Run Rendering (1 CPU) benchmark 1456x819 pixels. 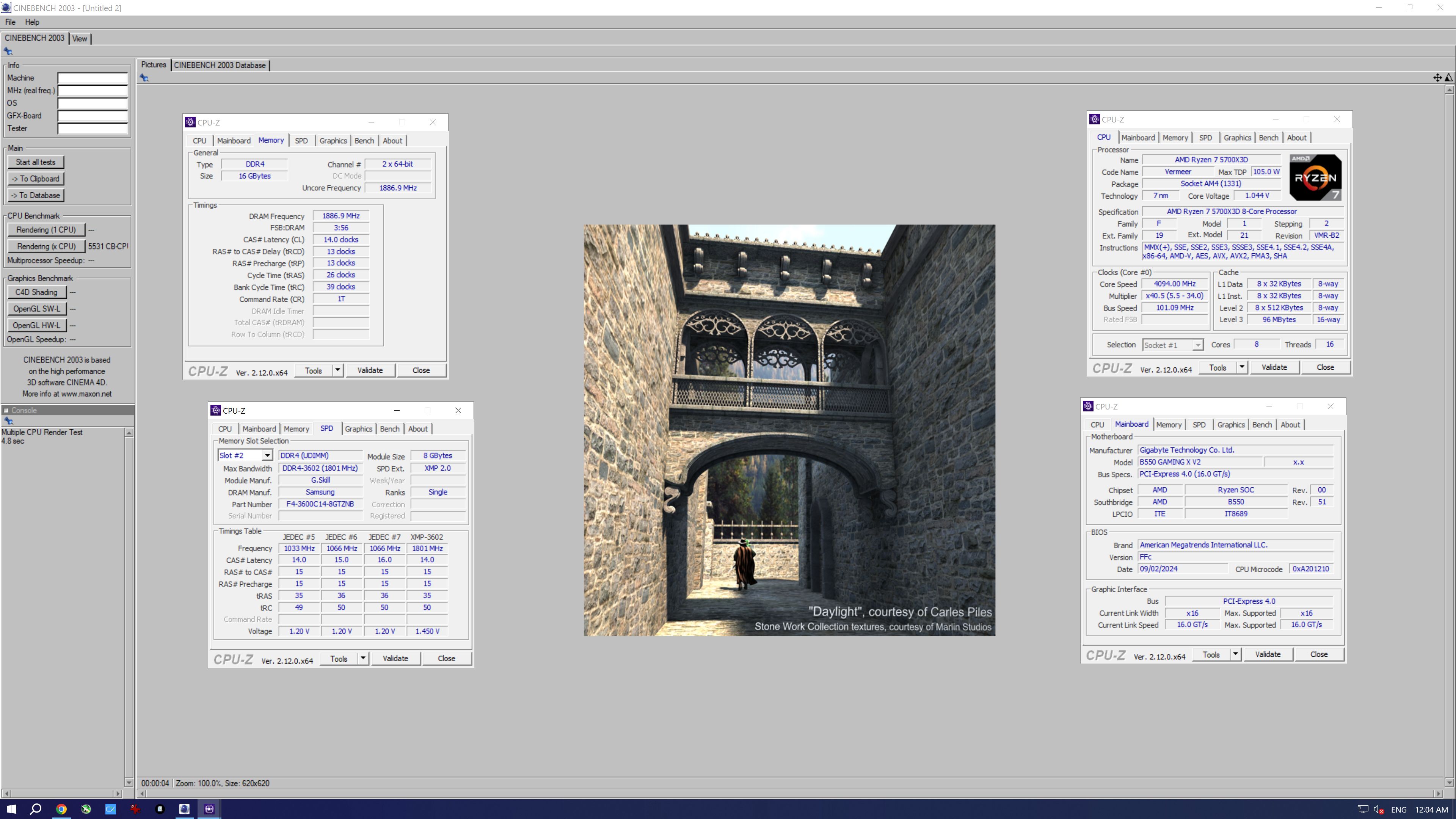(x=46, y=230)
